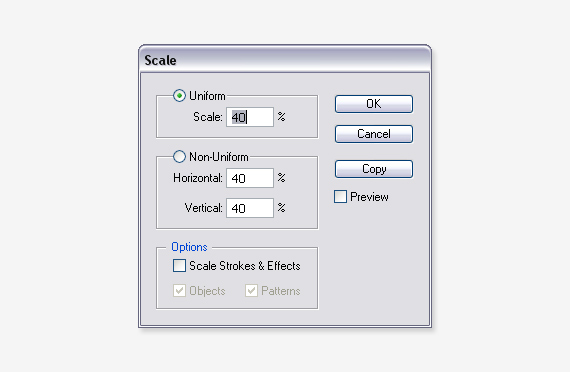This screenshot has width=570, height=372.
Task: Click the Options group heading
Action: [x=189, y=247]
